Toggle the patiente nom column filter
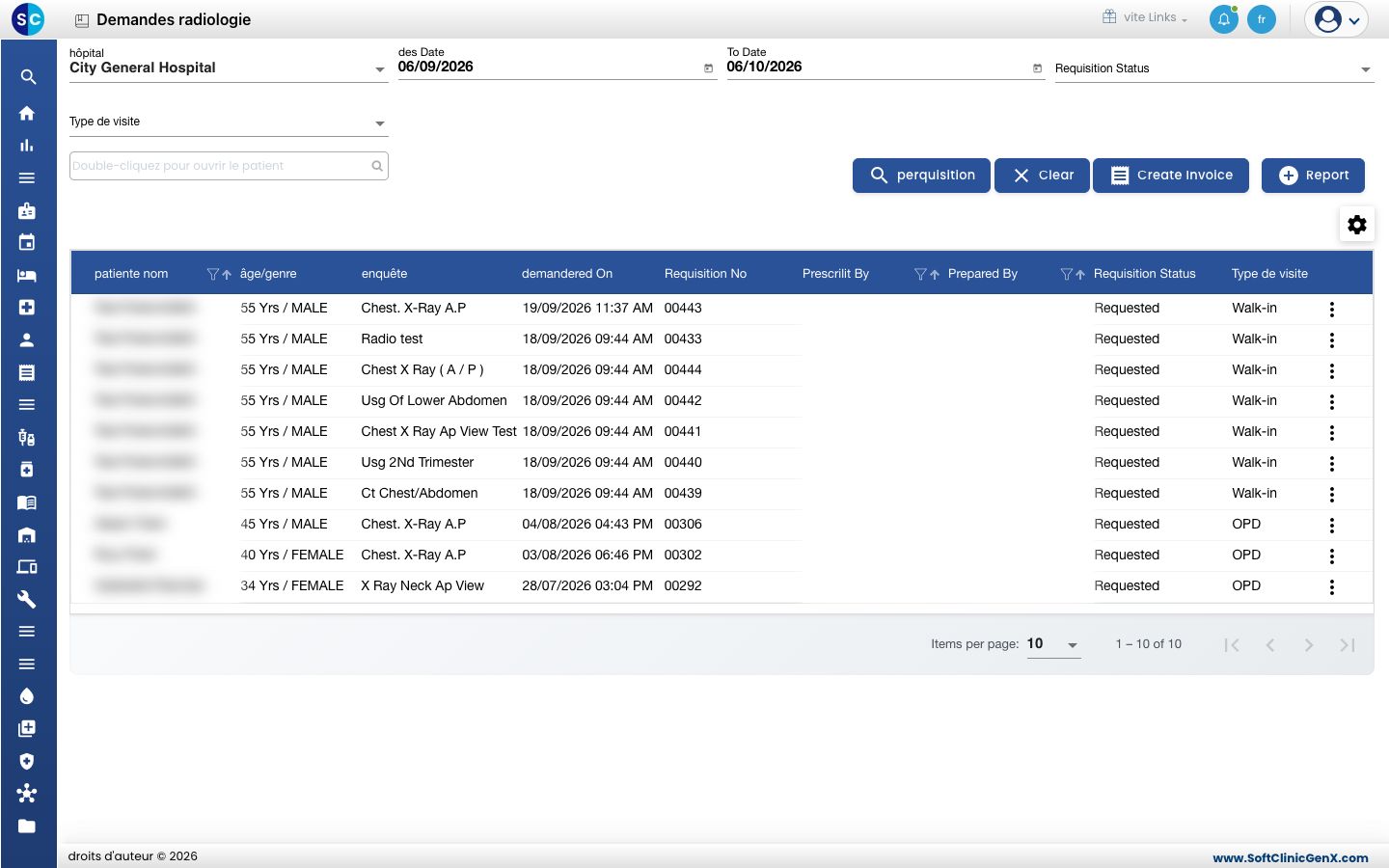This screenshot has height=868, width=1389. pyautogui.click(x=212, y=274)
